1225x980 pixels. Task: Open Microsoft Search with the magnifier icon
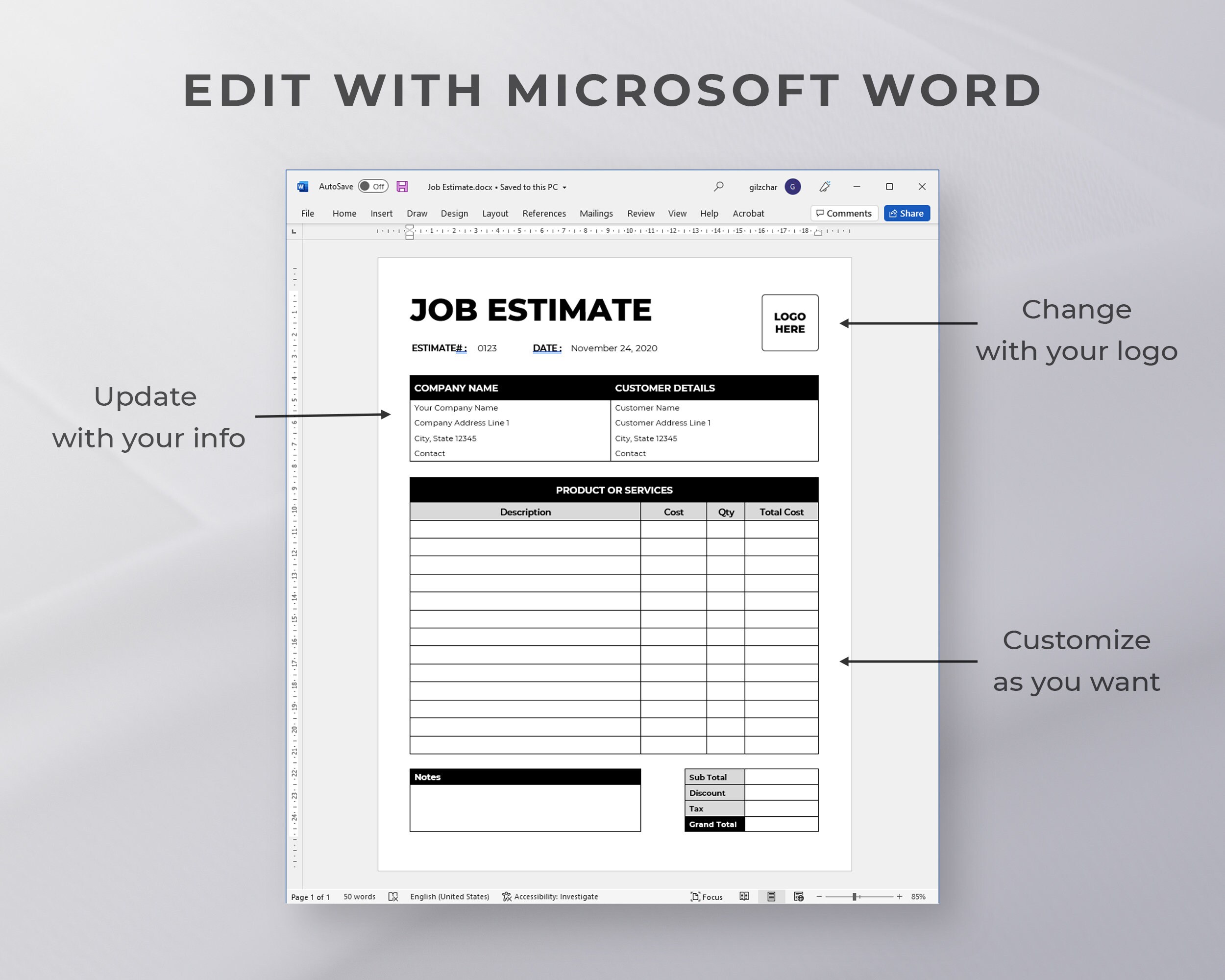click(x=718, y=186)
